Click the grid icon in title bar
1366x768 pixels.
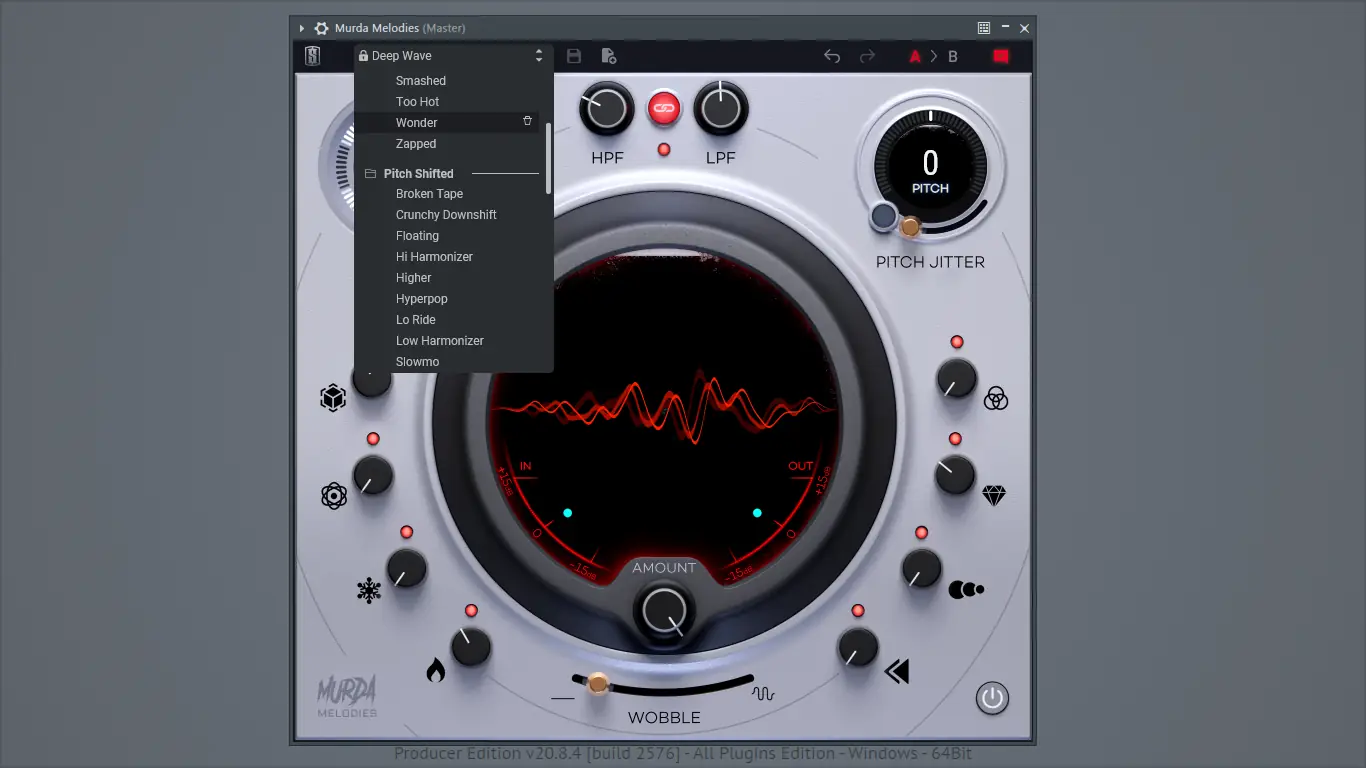(984, 28)
